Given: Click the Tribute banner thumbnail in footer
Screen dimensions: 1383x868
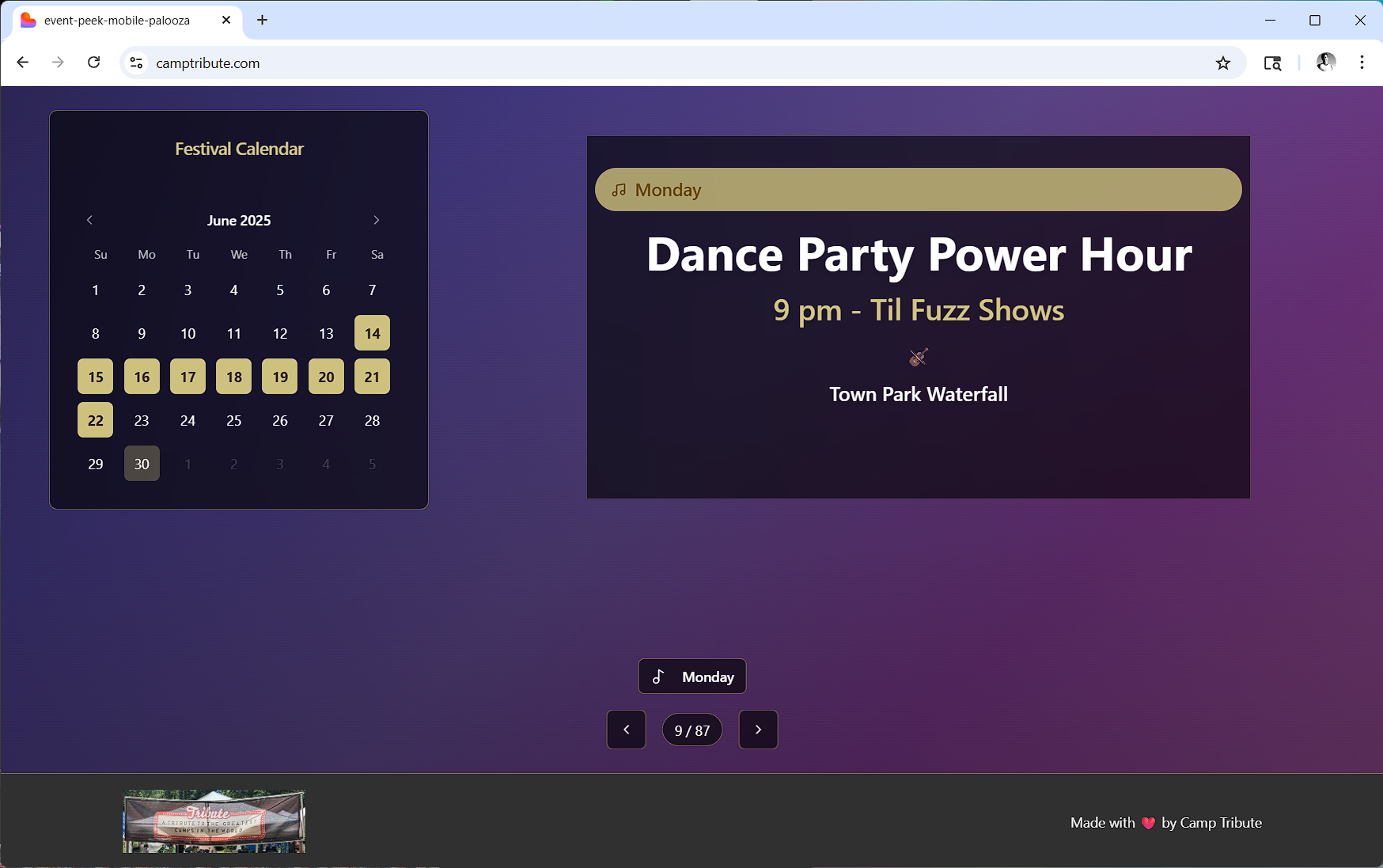Looking at the screenshot, I should pyautogui.click(x=214, y=821).
